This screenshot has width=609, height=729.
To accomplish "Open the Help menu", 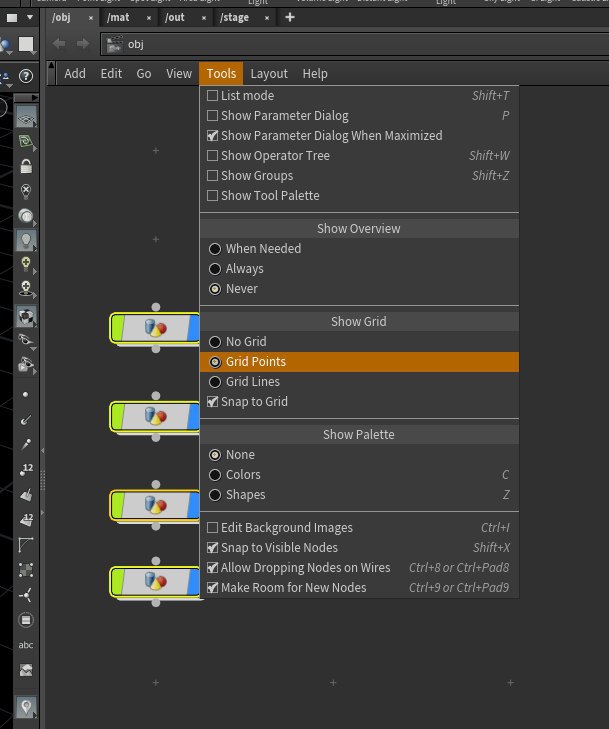I will (315, 73).
